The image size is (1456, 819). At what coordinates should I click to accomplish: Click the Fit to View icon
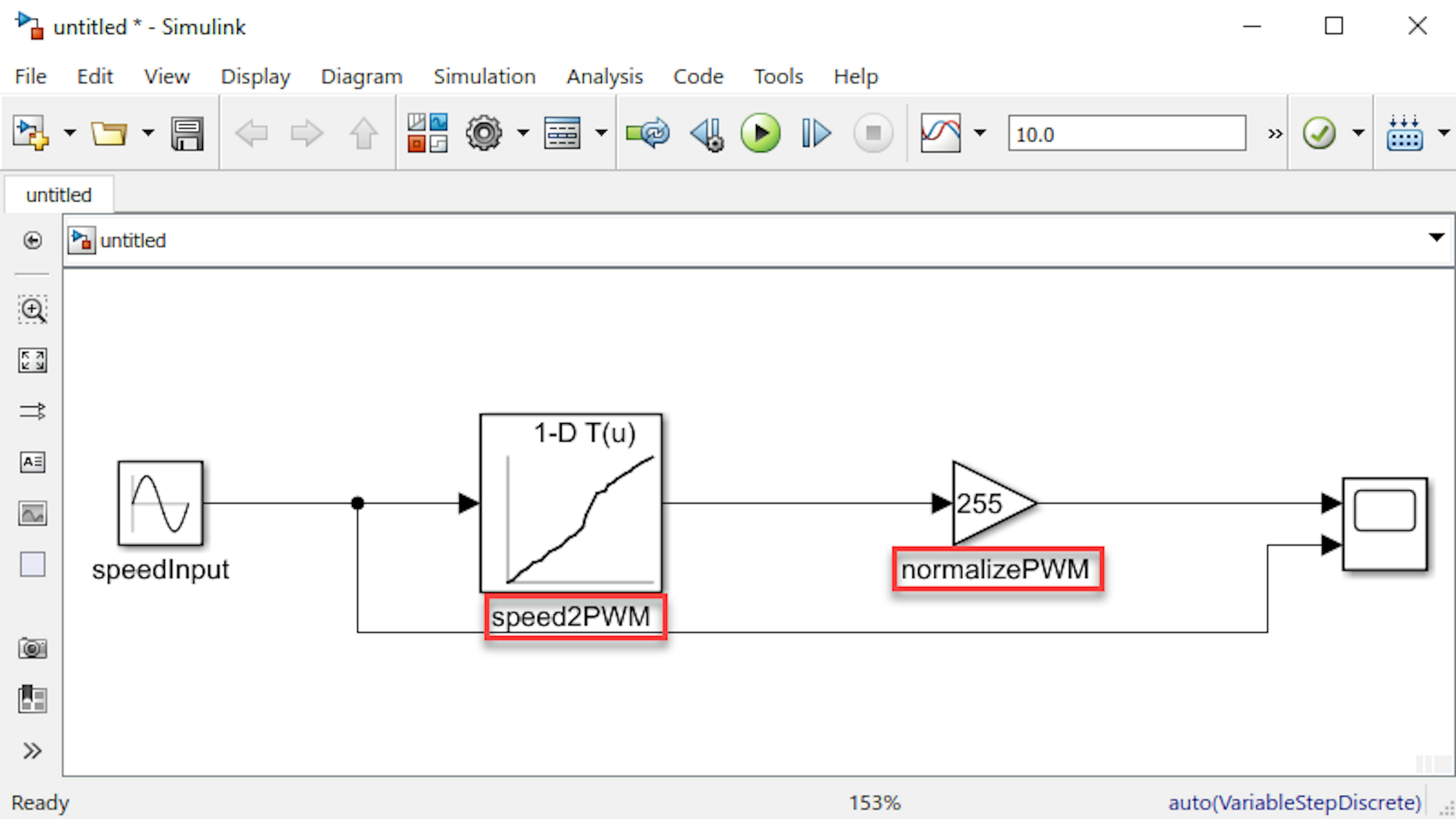pyautogui.click(x=33, y=360)
